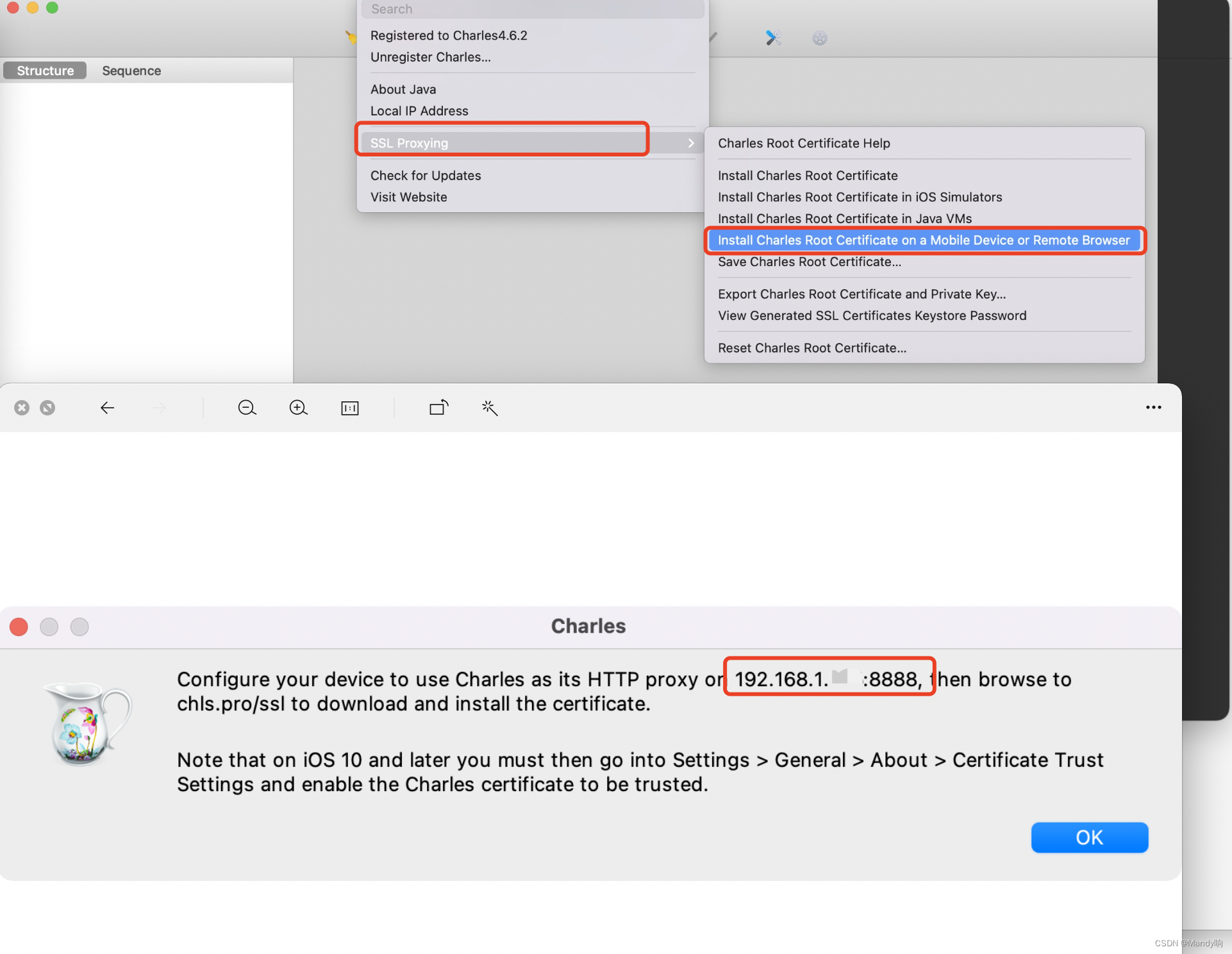Close the Charles dialog with red button
Viewport: 1232px width, 954px height.
click(x=19, y=626)
